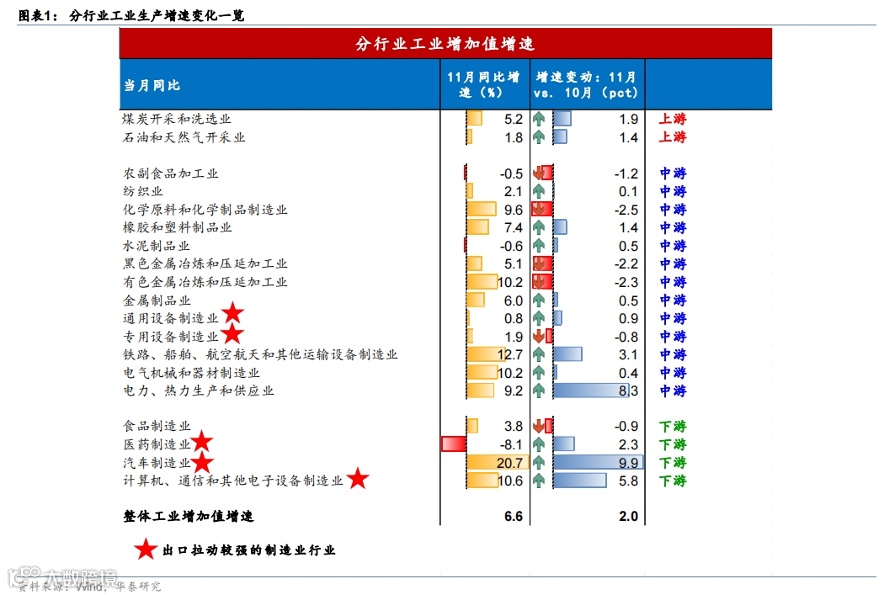Click the red star beside 通用设备制造业
The width and height of the screenshot is (890, 595).
tap(233, 313)
